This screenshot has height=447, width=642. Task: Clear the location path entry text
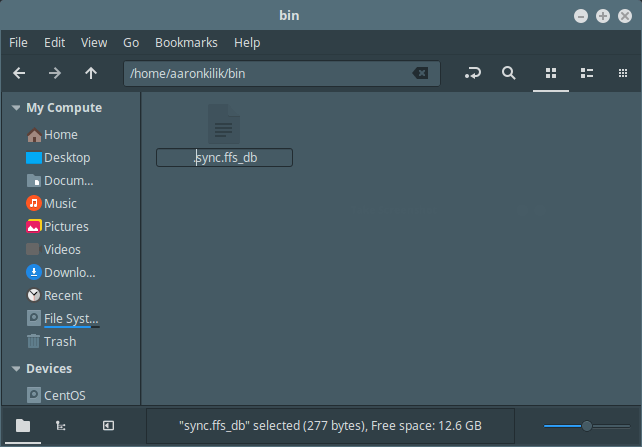tap(421, 73)
